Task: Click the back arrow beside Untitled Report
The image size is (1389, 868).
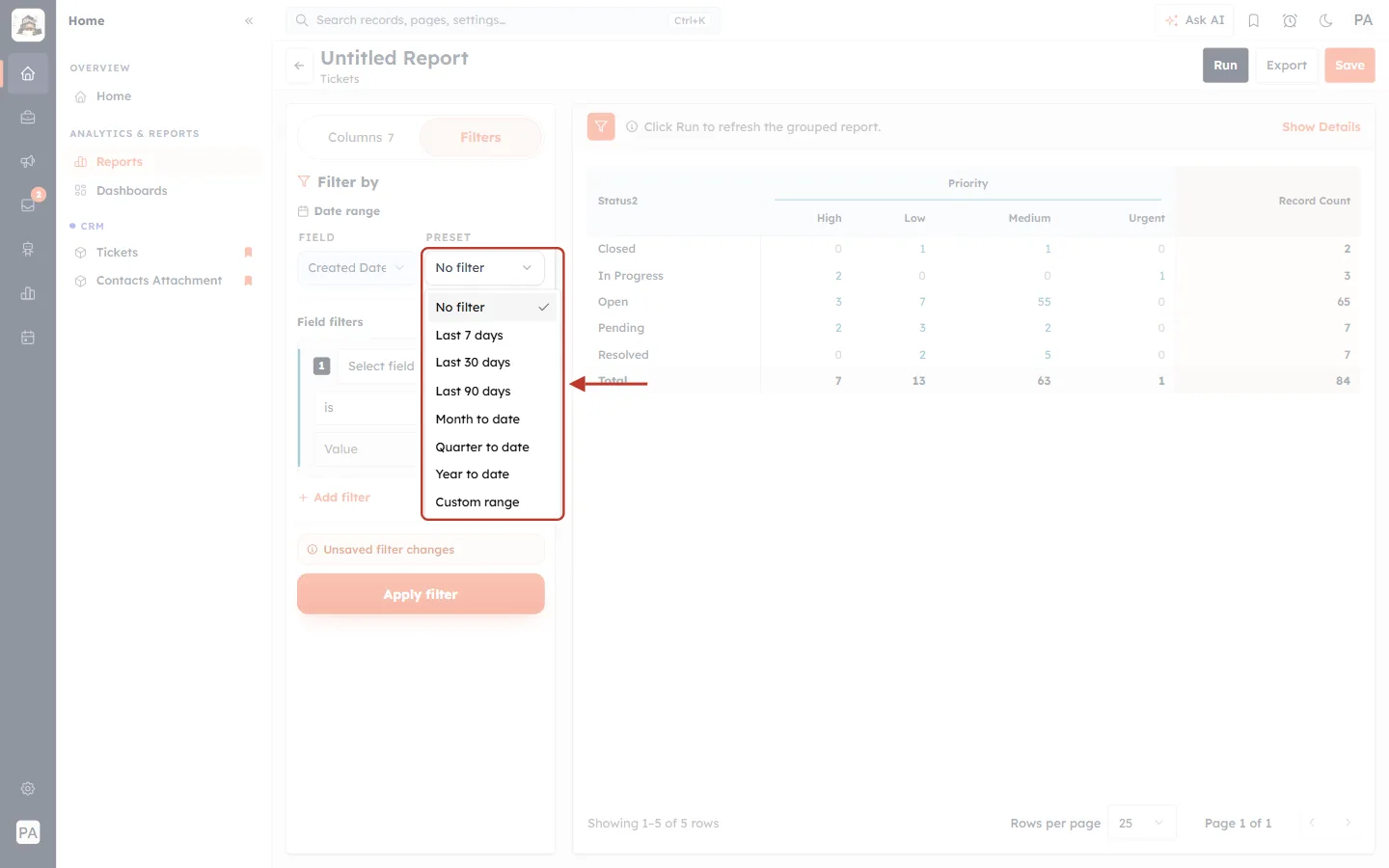Action: click(299, 66)
